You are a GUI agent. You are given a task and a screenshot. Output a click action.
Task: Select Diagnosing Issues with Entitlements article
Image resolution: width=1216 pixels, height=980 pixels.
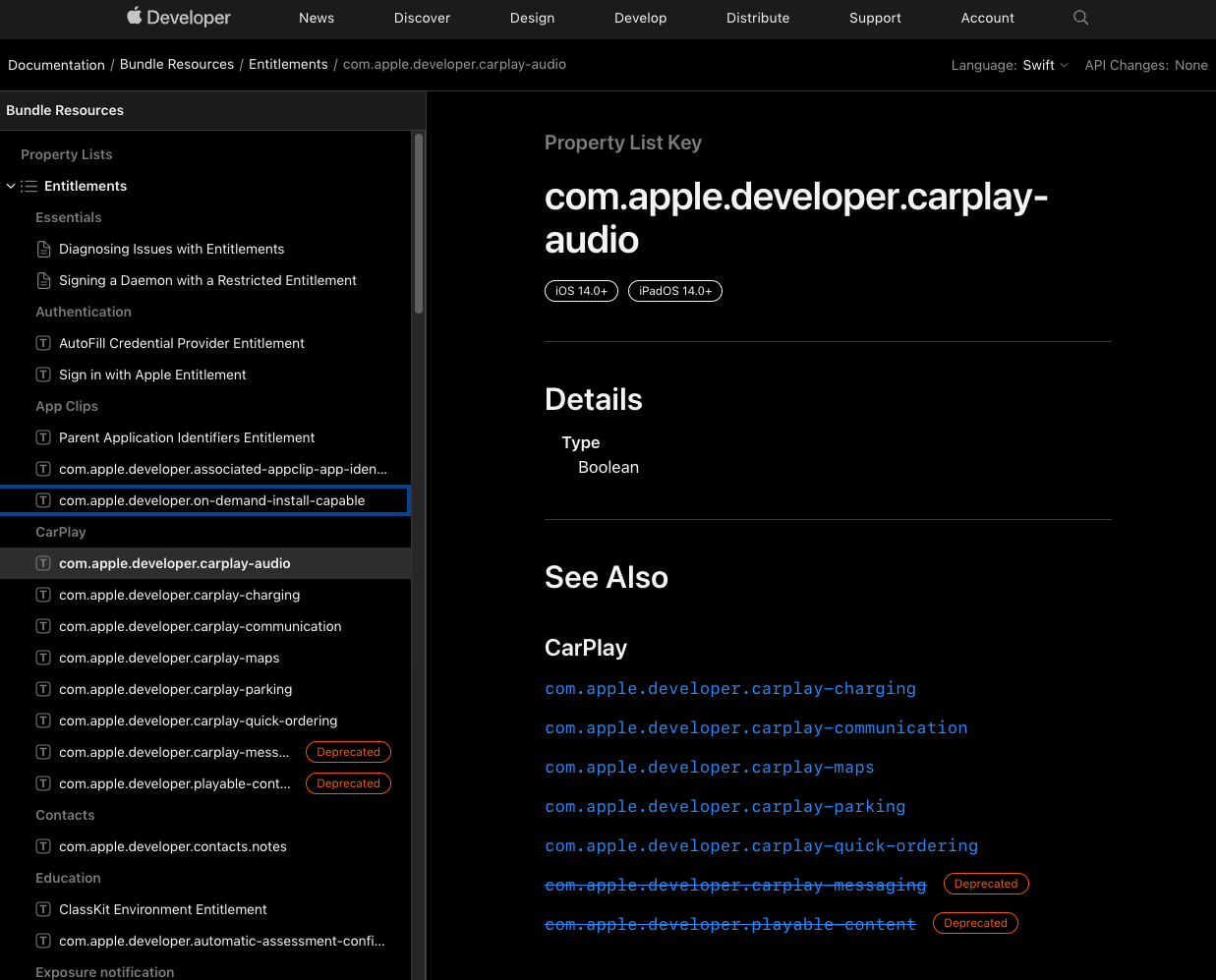click(172, 249)
